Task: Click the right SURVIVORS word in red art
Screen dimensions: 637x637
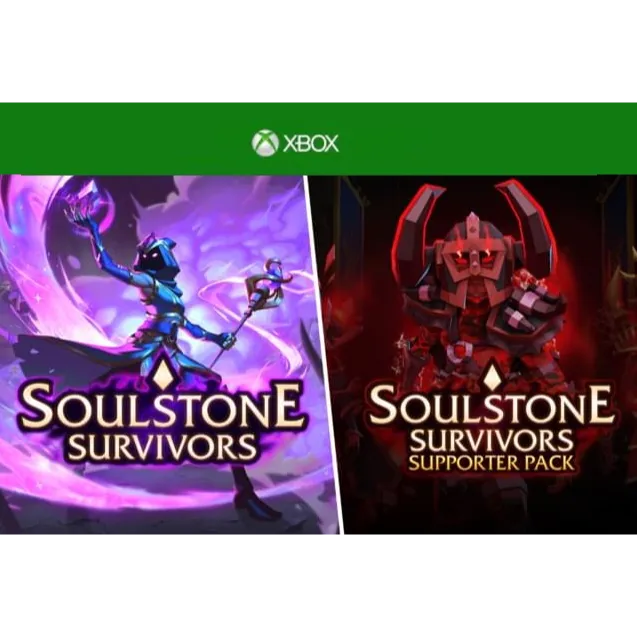Action: click(491, 441)
